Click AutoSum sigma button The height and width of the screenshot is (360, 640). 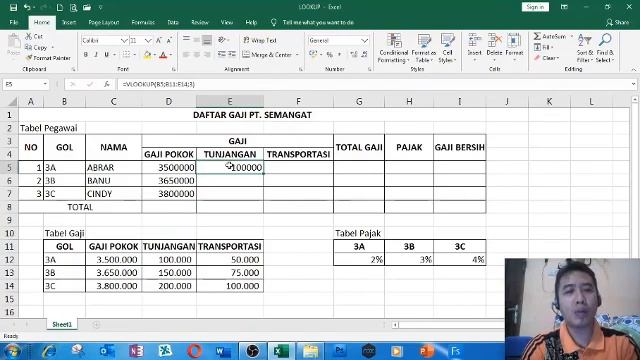click(x=550, y=36)
